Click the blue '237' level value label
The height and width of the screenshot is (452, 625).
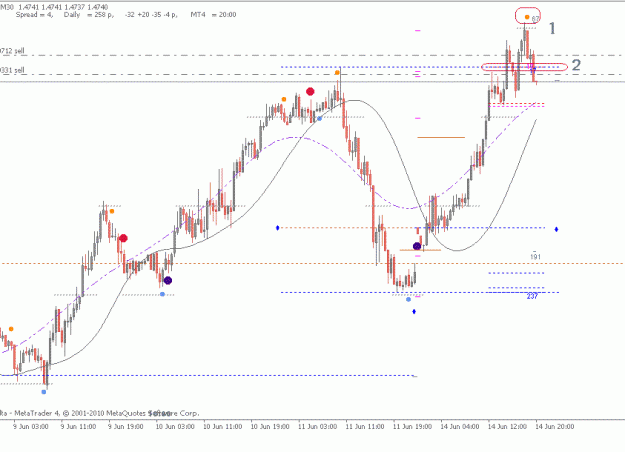pos(532,296)
